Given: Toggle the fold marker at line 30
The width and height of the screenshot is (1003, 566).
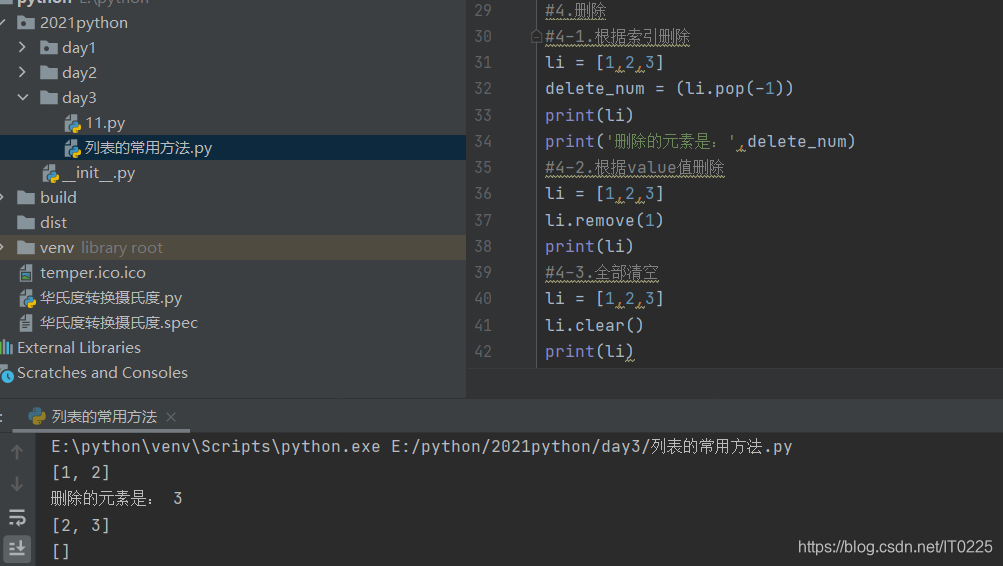Looking at the screenshot, I should point(536,36).
